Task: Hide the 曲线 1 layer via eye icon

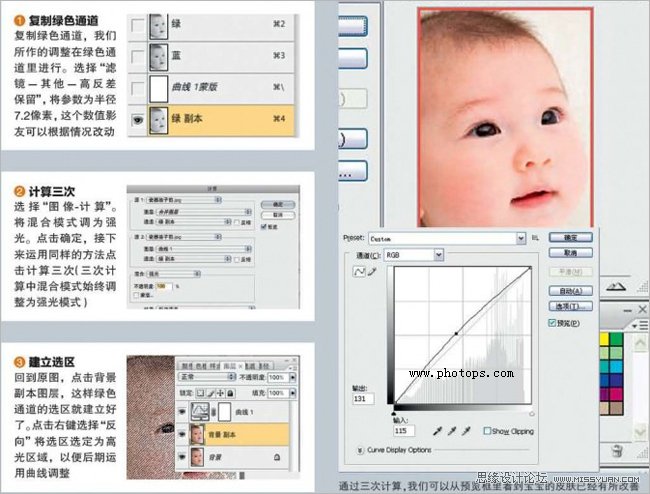Action: tap(182, 412)
